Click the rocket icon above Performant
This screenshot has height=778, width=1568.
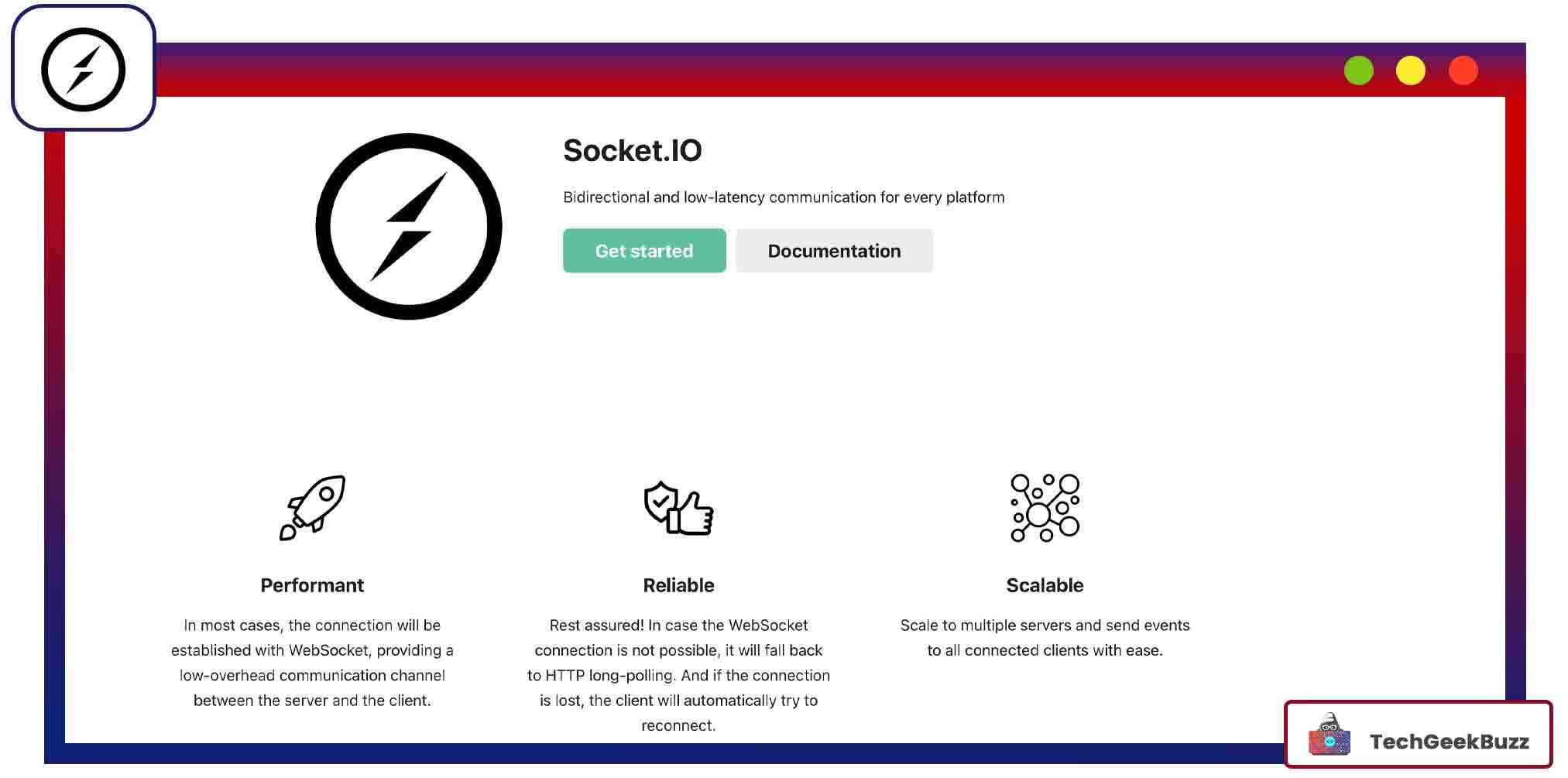pyautogui.click(x=313, y=507)
